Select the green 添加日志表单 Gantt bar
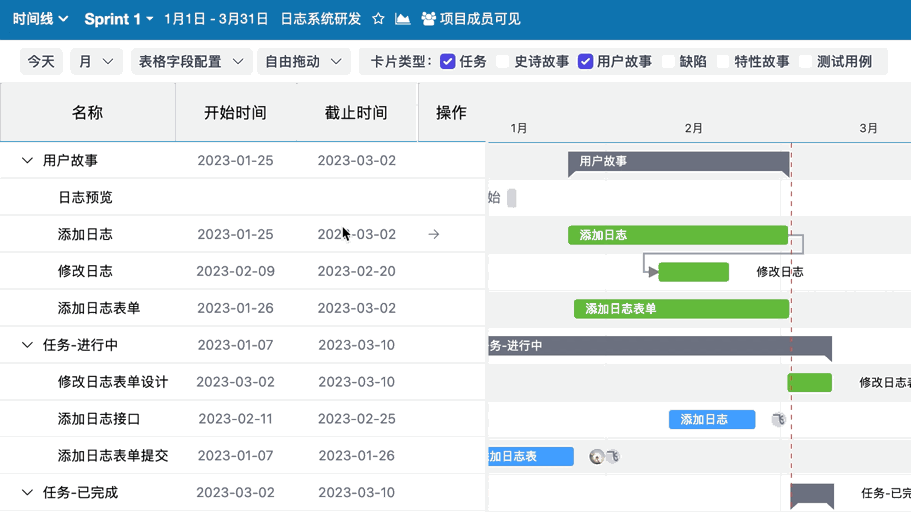Viewport: 911px width, 512px height. 682,309
